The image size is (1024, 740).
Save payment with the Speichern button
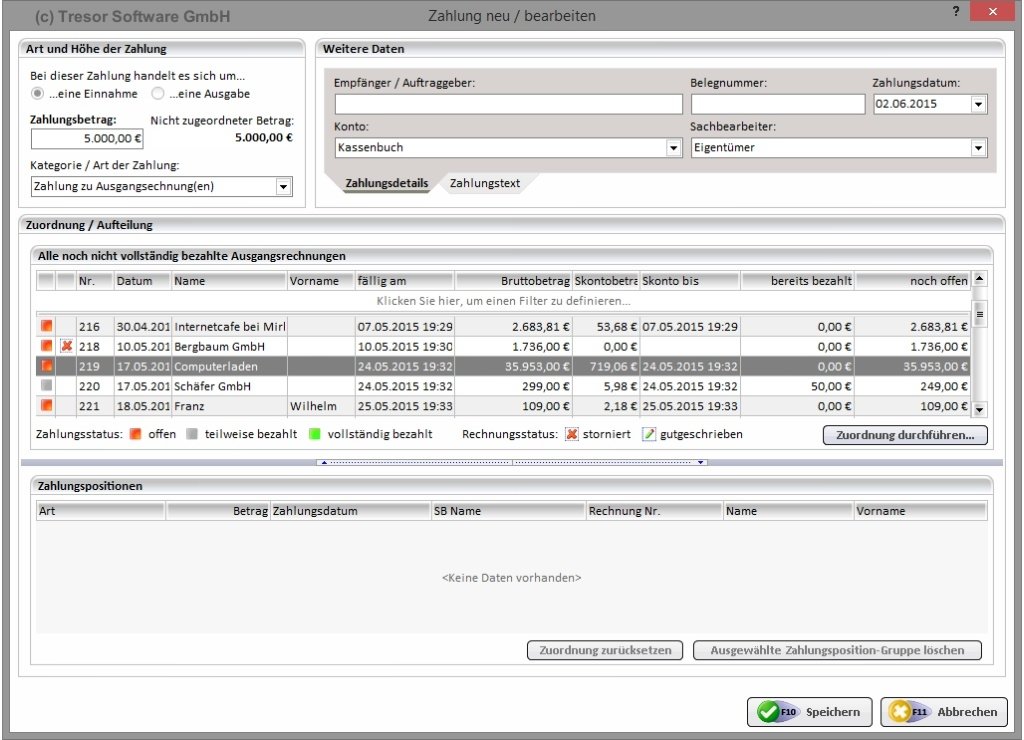coord(810,711)
